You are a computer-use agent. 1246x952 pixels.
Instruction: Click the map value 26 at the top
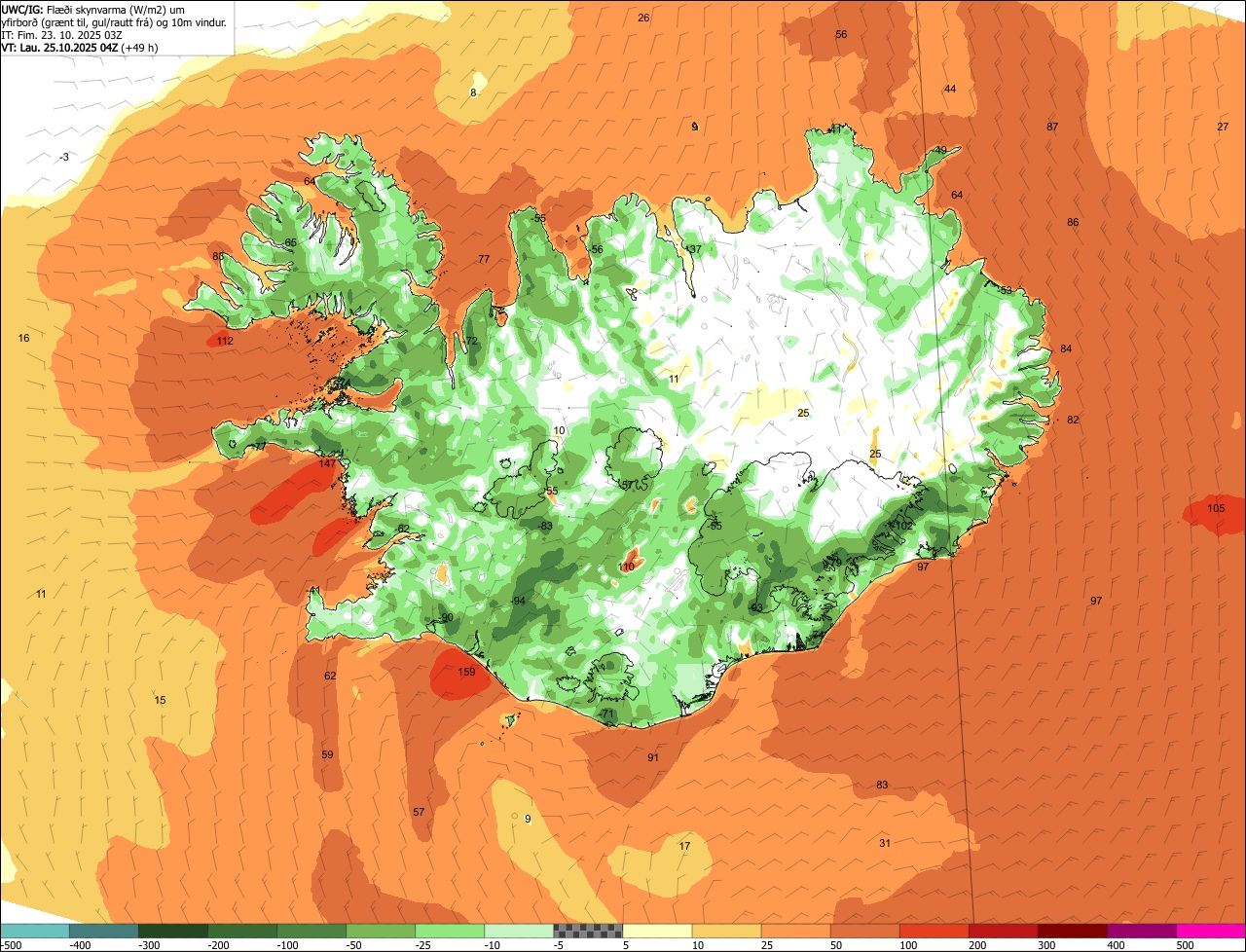click(x=643, y=18)
